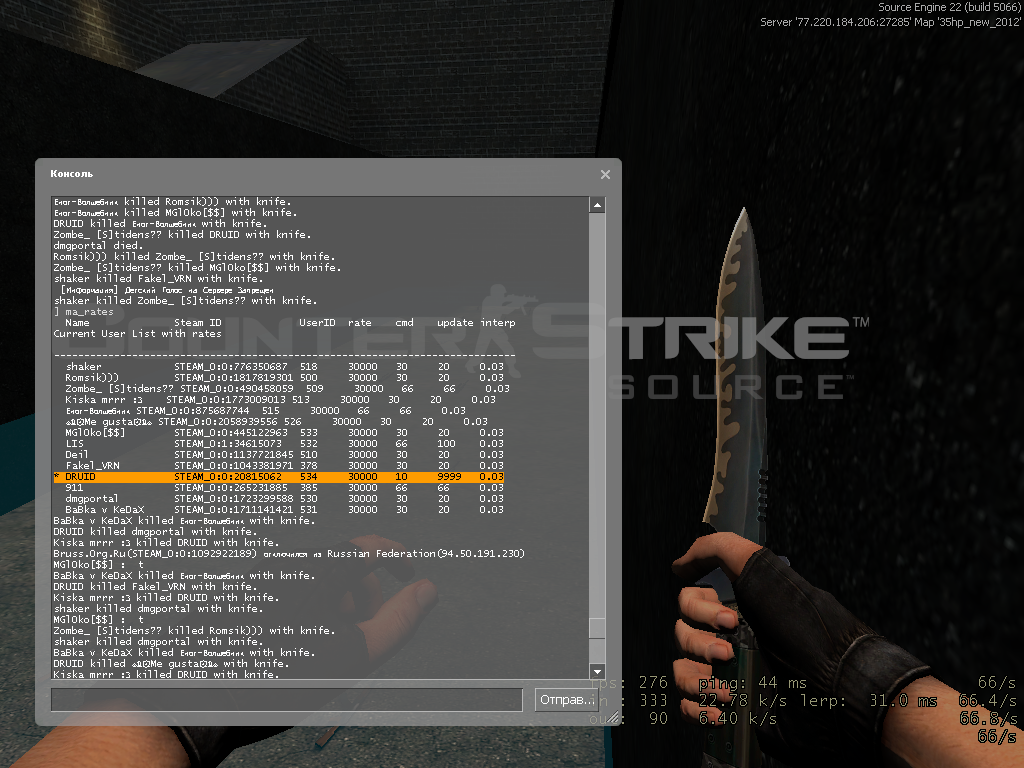Image resolution: width=1024 pixels, height=768 pixels.
Task: Click the console window resize grip
Action: [613, 718]
